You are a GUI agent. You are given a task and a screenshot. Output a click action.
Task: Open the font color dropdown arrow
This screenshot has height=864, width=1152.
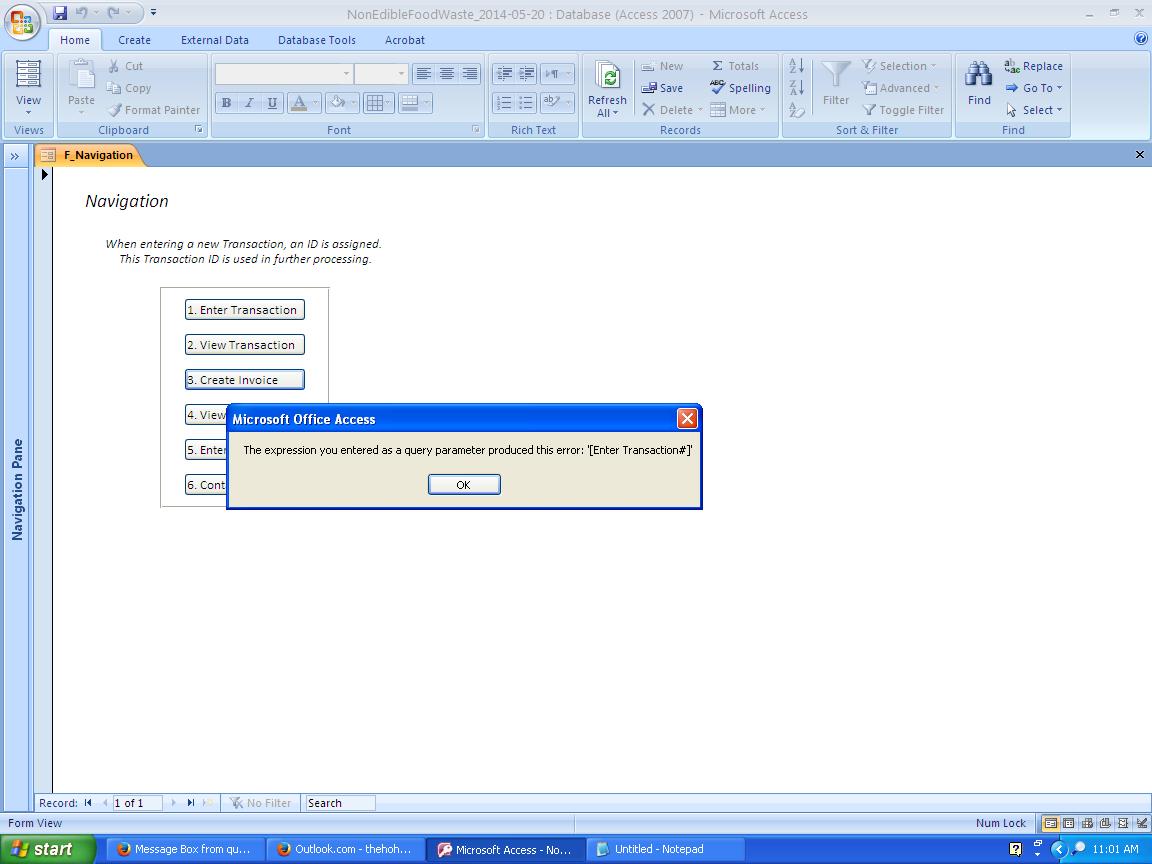click(x=315, y=103)
